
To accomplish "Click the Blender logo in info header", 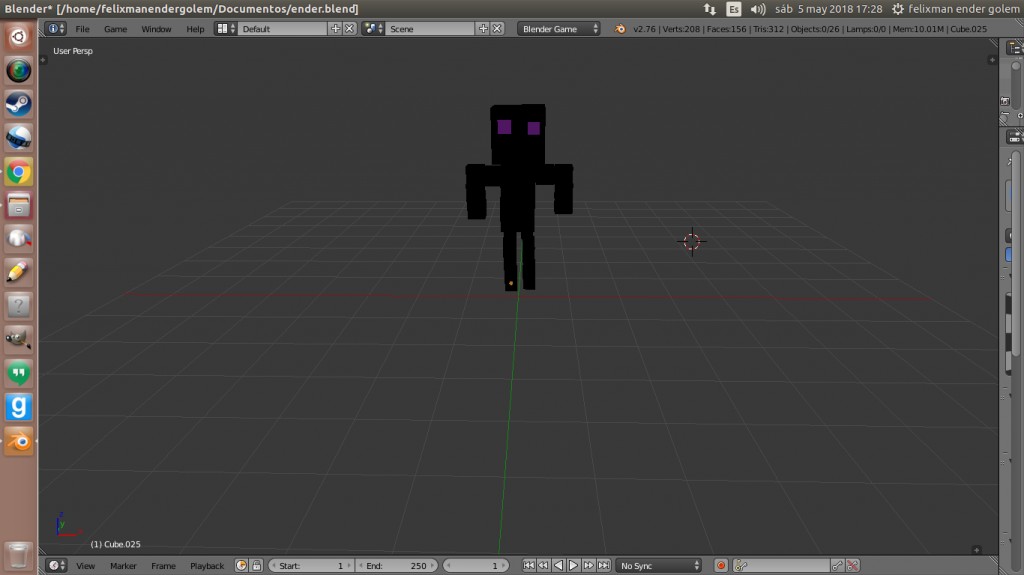I will click(619, 29).
